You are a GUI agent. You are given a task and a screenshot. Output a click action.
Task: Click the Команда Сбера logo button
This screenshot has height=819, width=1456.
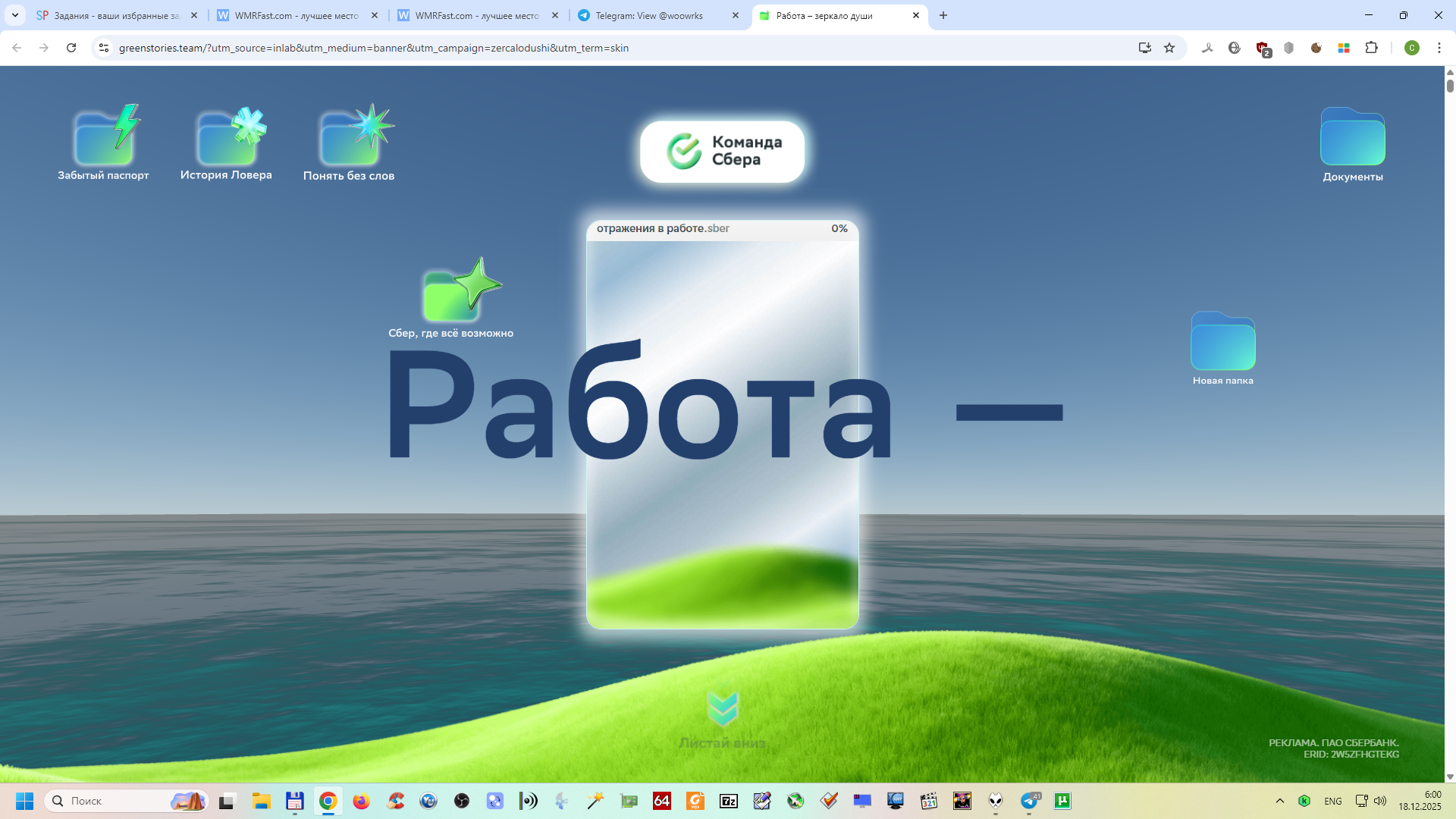[722, 152]
